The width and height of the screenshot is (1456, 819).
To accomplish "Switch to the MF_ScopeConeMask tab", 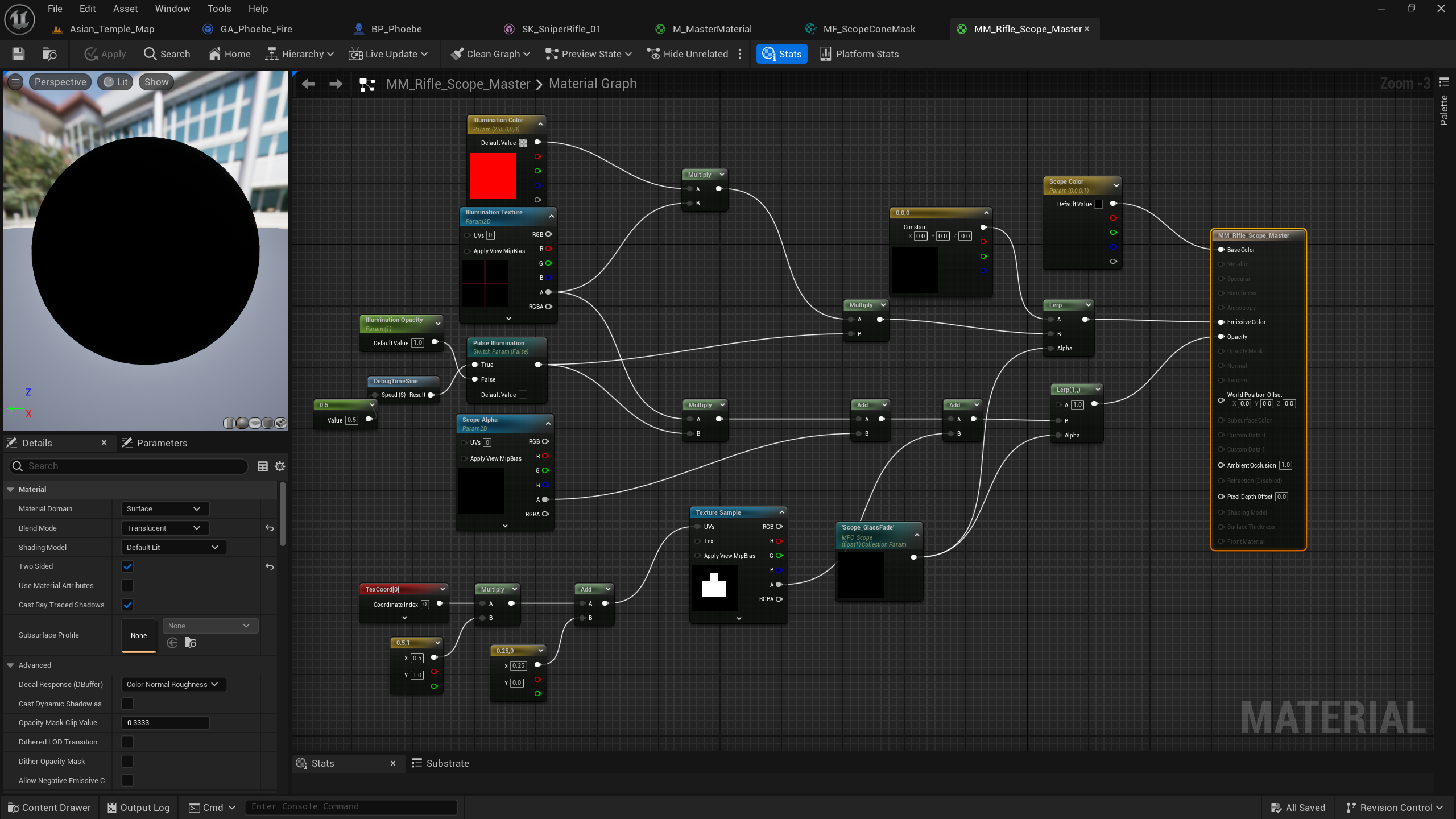I will click(868, 29).
